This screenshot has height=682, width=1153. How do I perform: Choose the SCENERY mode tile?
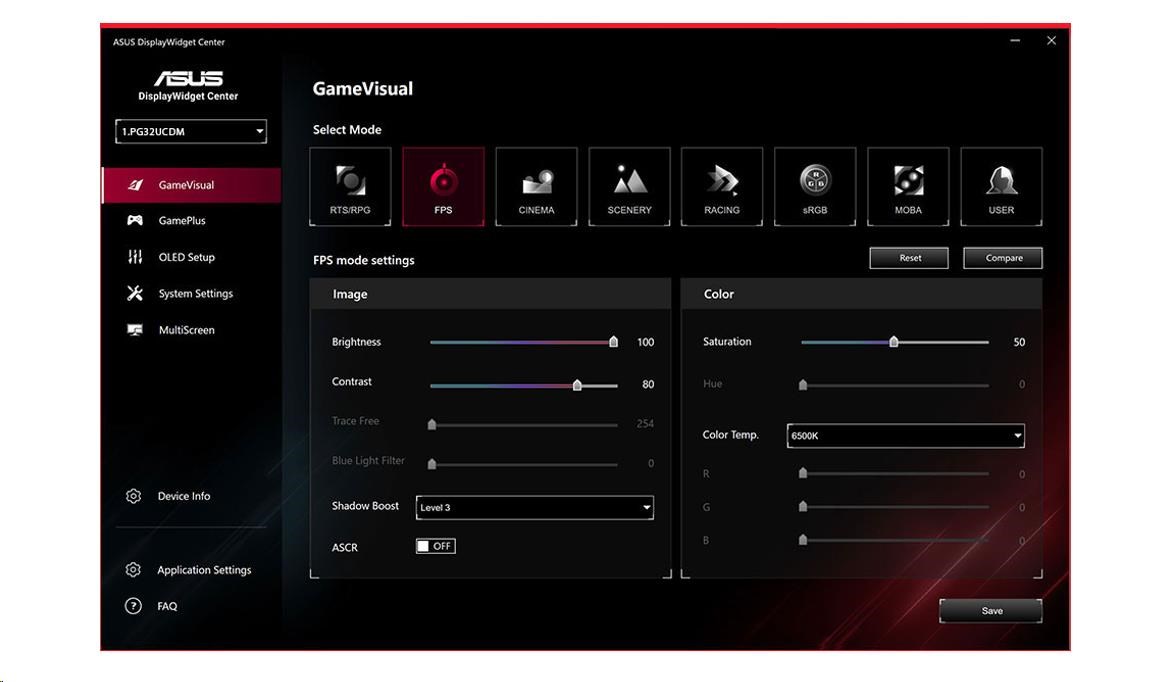(629, 186)
